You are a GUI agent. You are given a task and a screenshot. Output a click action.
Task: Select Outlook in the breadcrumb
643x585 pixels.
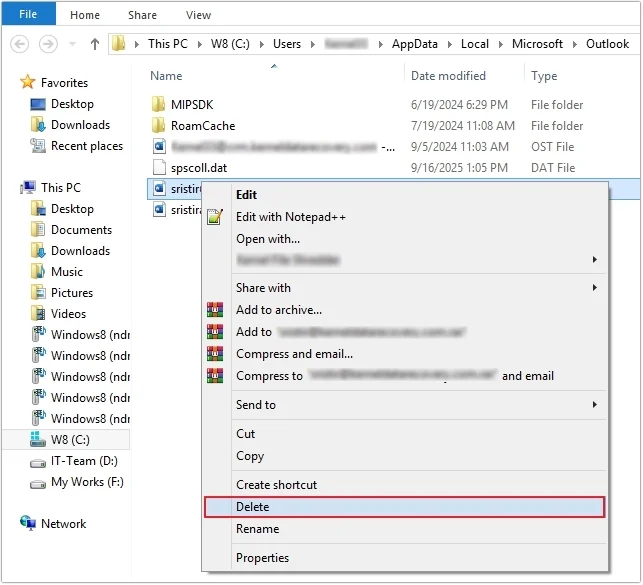click(x=607, y=44)
